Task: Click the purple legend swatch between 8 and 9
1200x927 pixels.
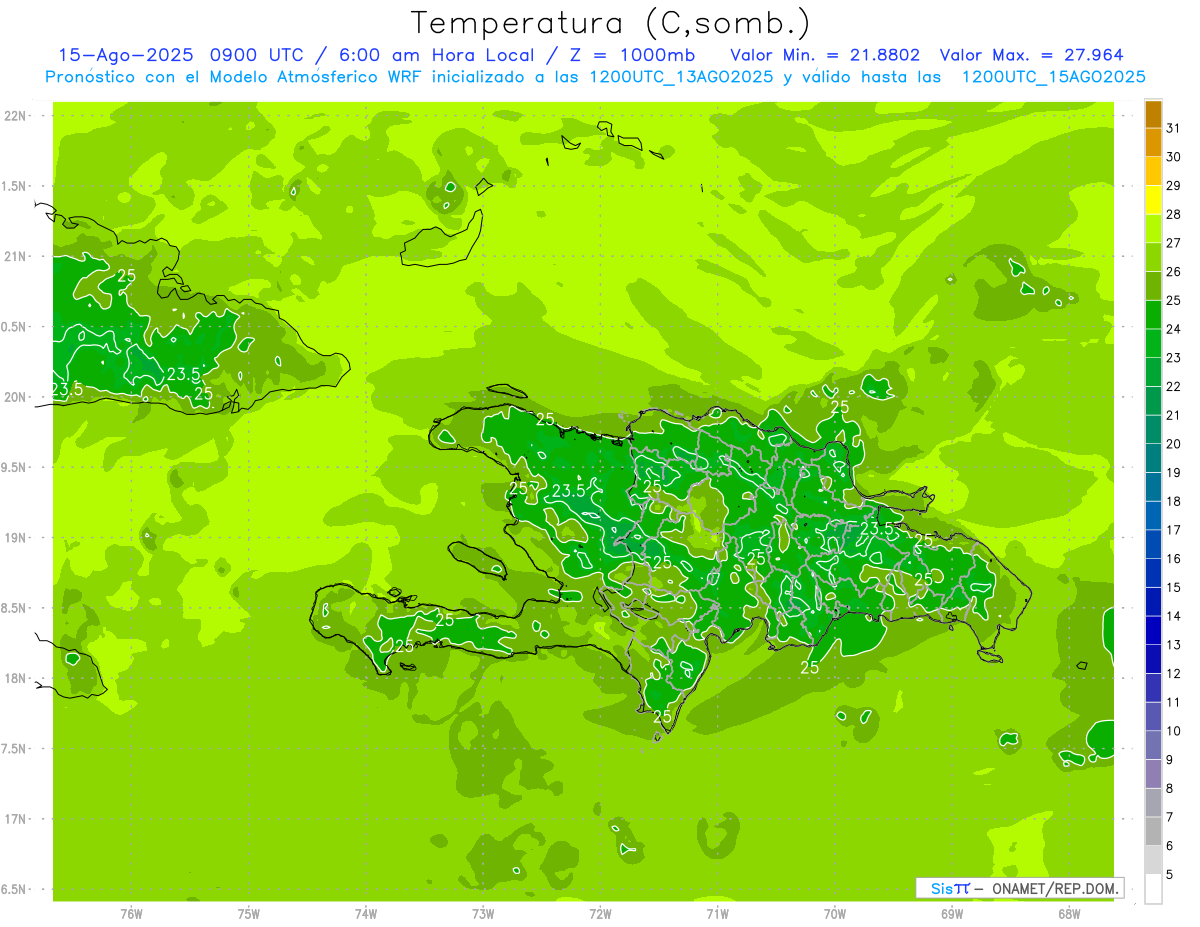Action: click(x=1153, y=774)
